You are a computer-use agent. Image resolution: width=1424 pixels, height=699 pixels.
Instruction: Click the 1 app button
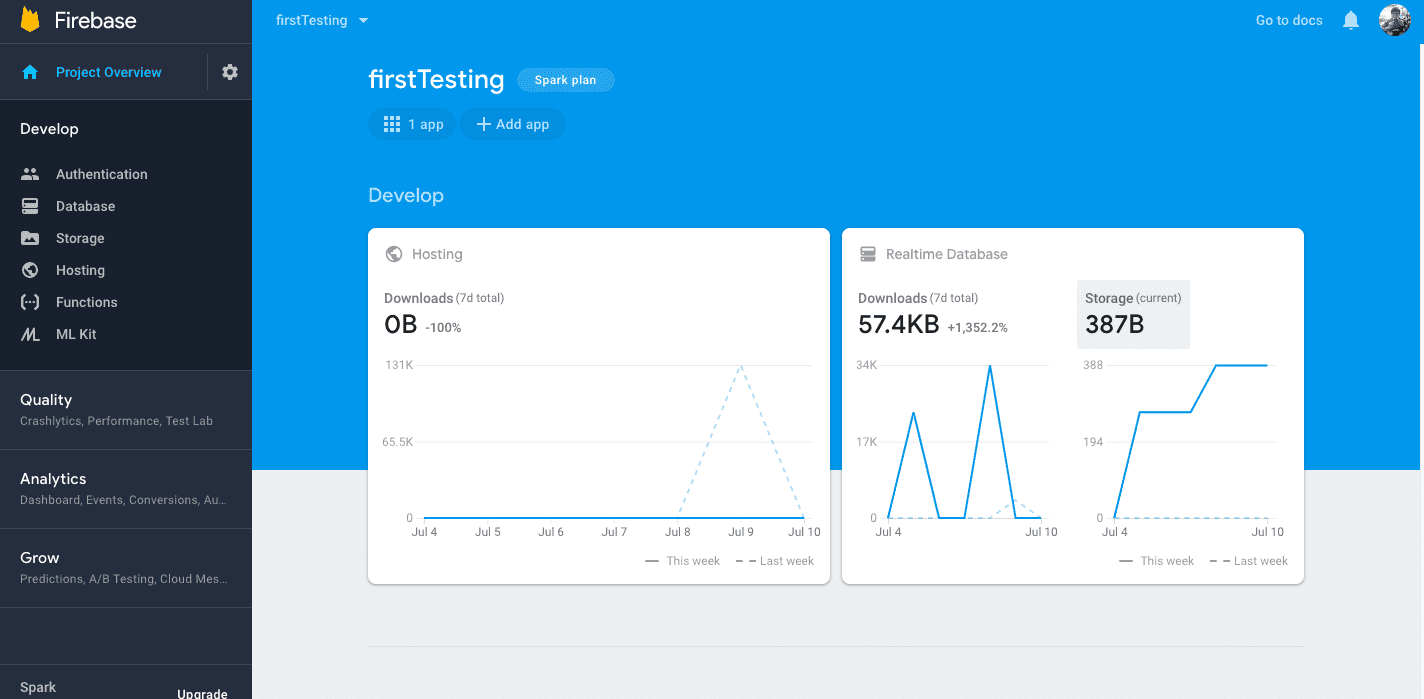(x=413, y=124)
